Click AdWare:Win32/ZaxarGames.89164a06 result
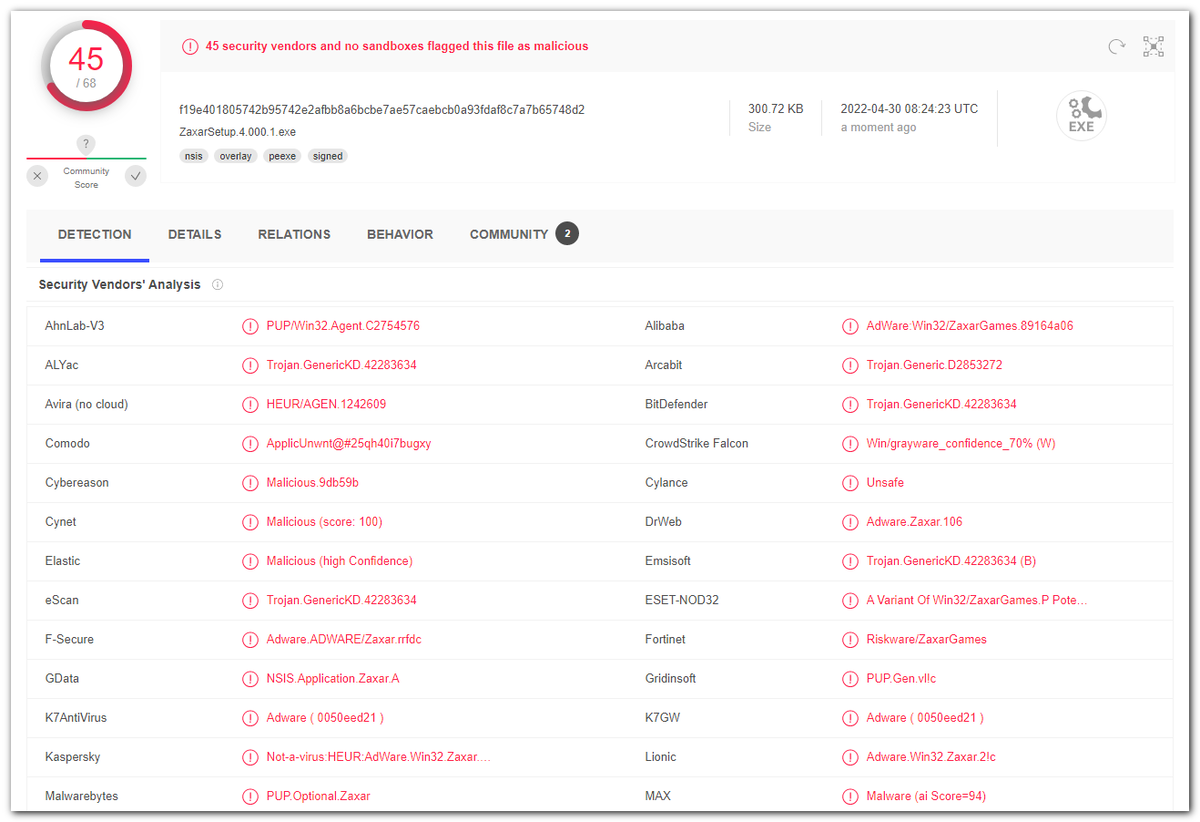 click(x=970, y=326)
